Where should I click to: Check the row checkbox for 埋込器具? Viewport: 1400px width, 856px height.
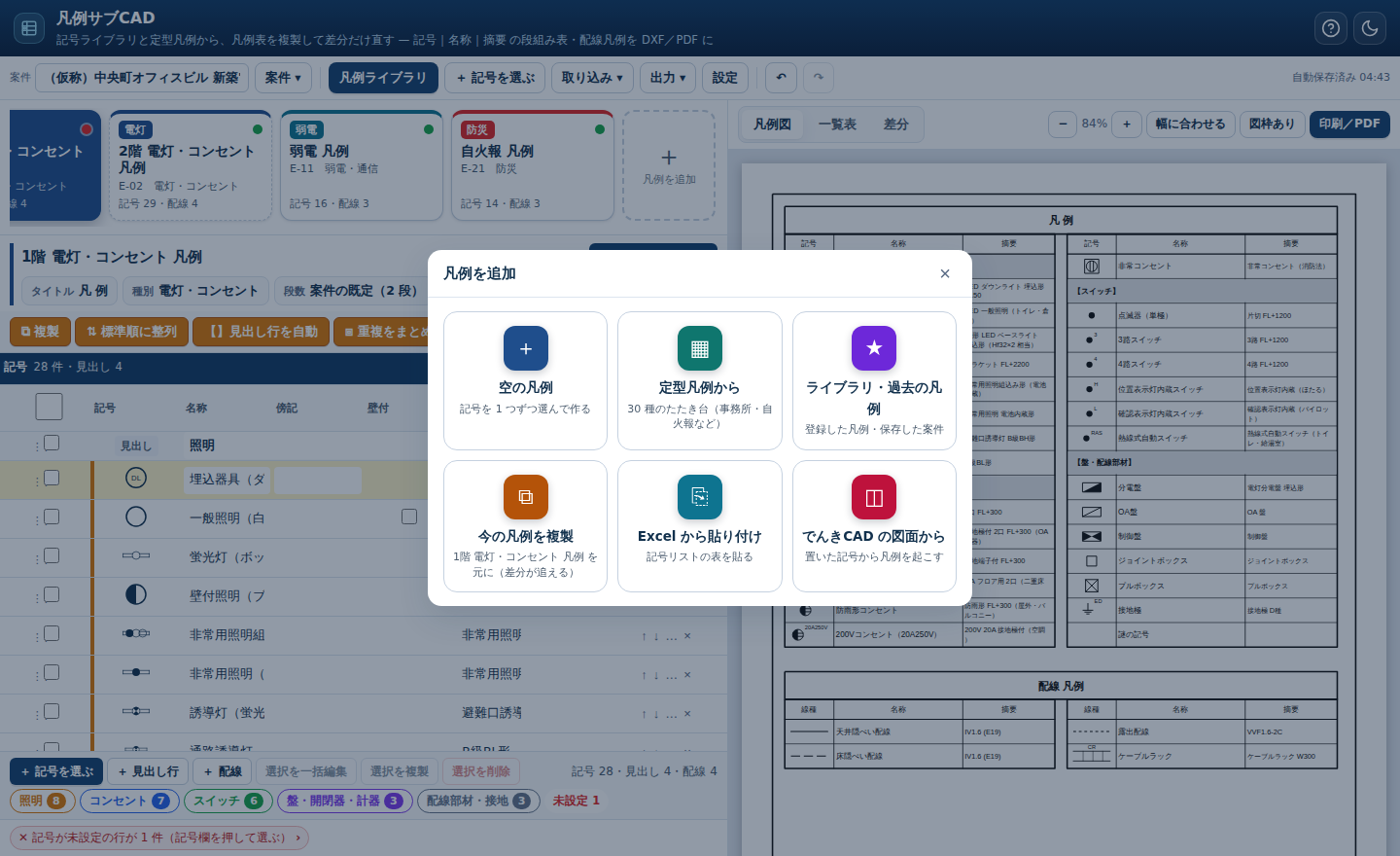52,478
